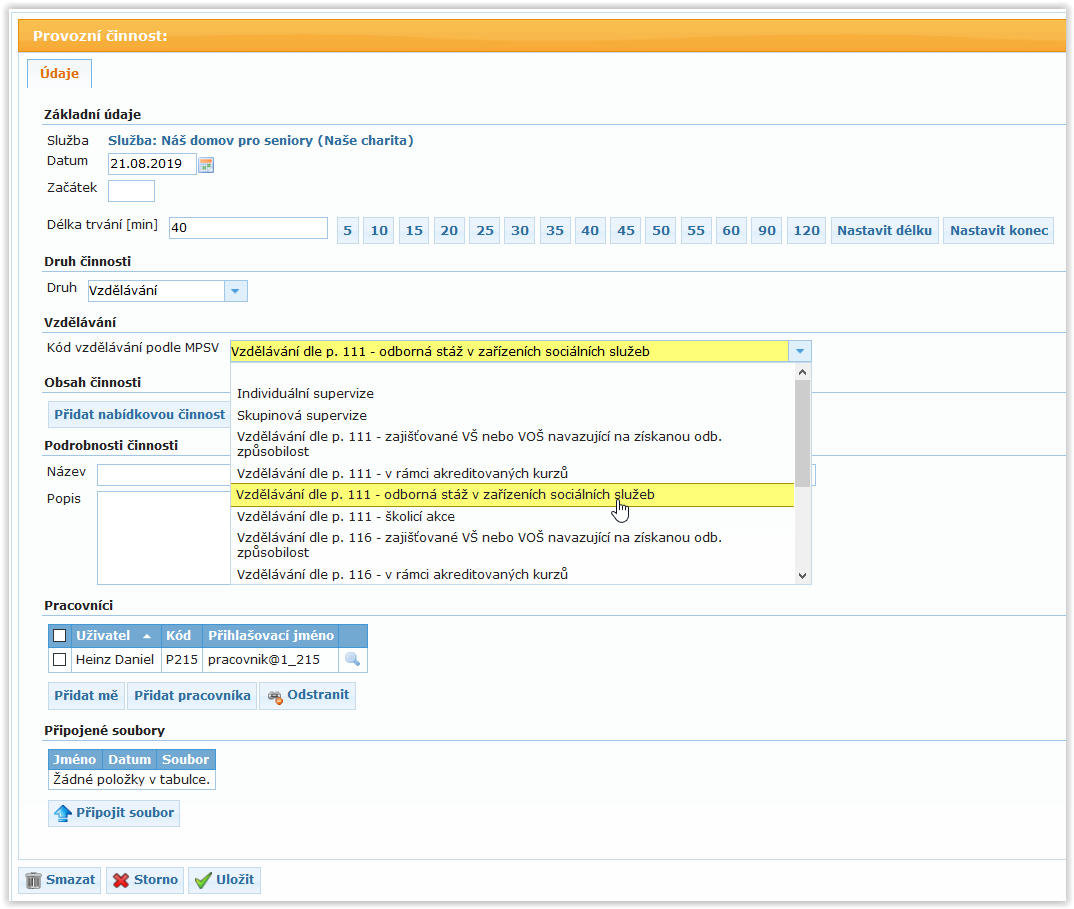Click the Jméno column header in files table
Image resolution: width=1074 pixels, height=909 pixels.
75,760
